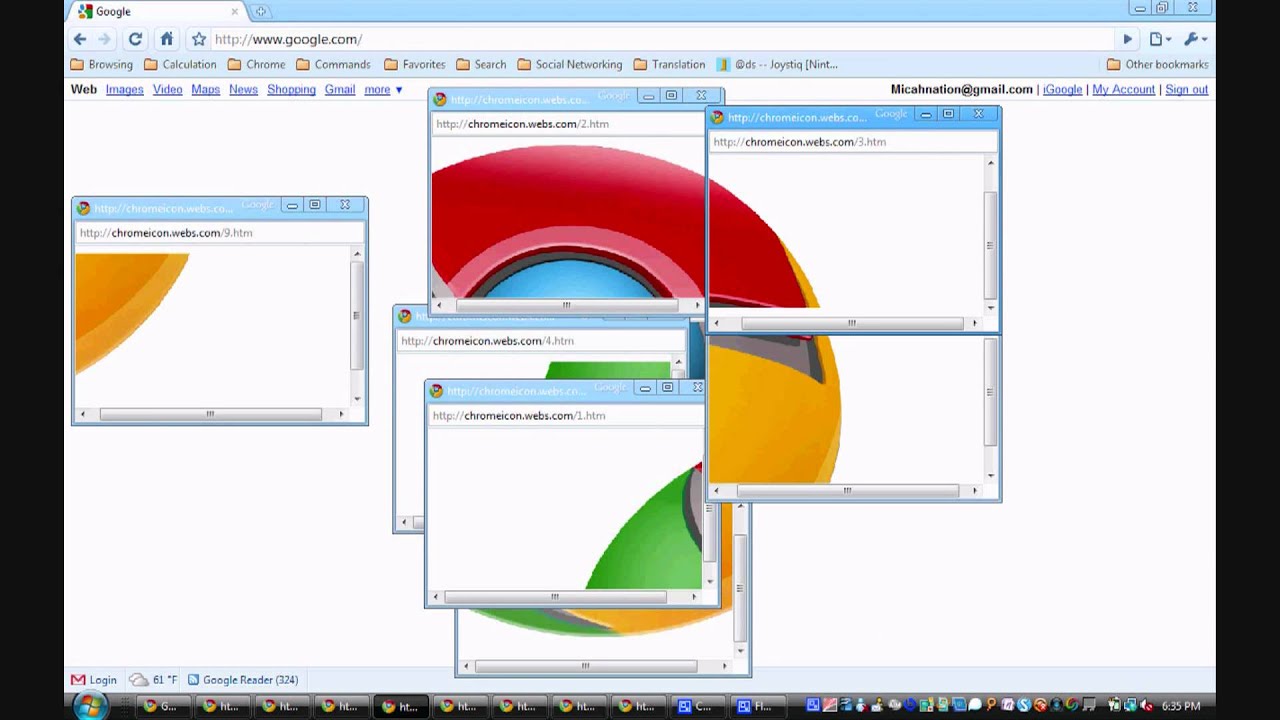Click the down scroll arrow in 3.htm window
The height and width of the screenshot is (720, 1280).
pyautogui.click(x=990, y=308)
